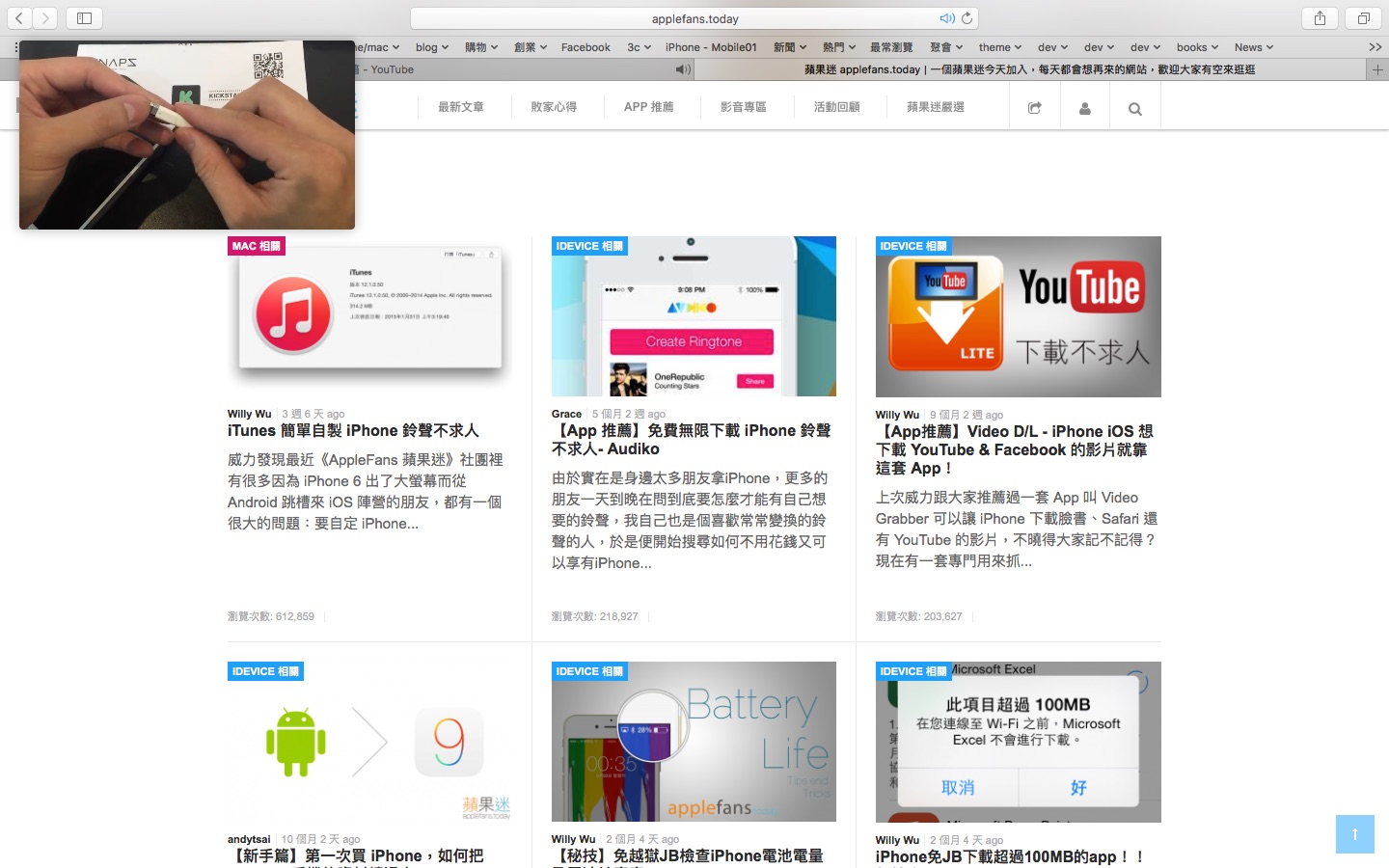The width and height of the screenshot is (1389, 868).
Task: Expand the 3c bookmarks folder
Action: (x=639, y=47)
